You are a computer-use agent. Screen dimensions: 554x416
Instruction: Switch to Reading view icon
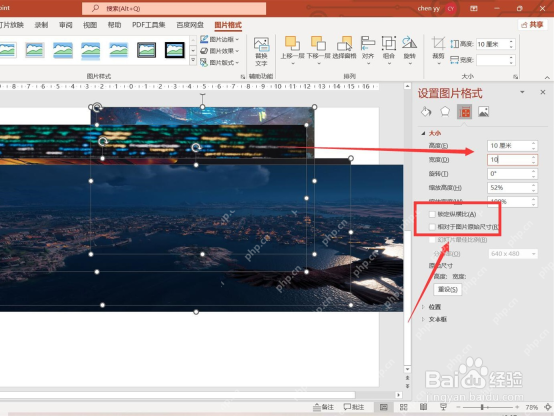coord(423,407)
